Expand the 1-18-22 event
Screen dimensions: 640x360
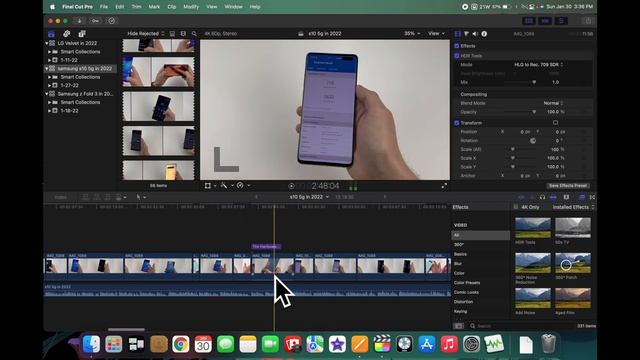point(49,111)
